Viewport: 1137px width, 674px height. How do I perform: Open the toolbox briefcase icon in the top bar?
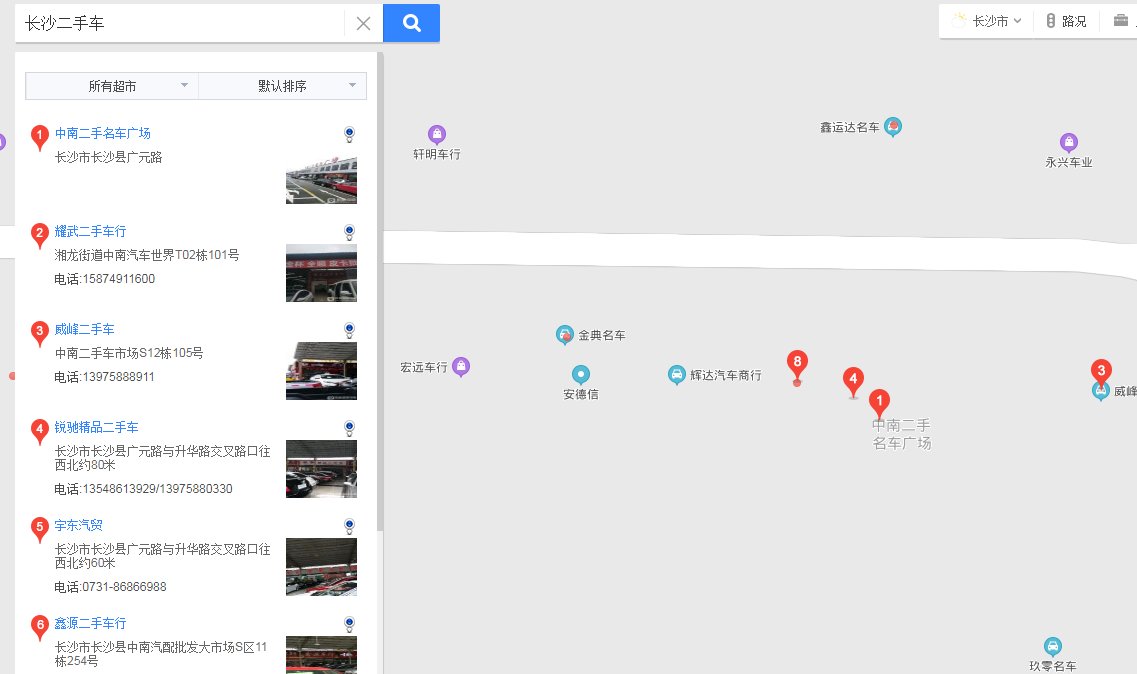click(x=1121, y=20)
